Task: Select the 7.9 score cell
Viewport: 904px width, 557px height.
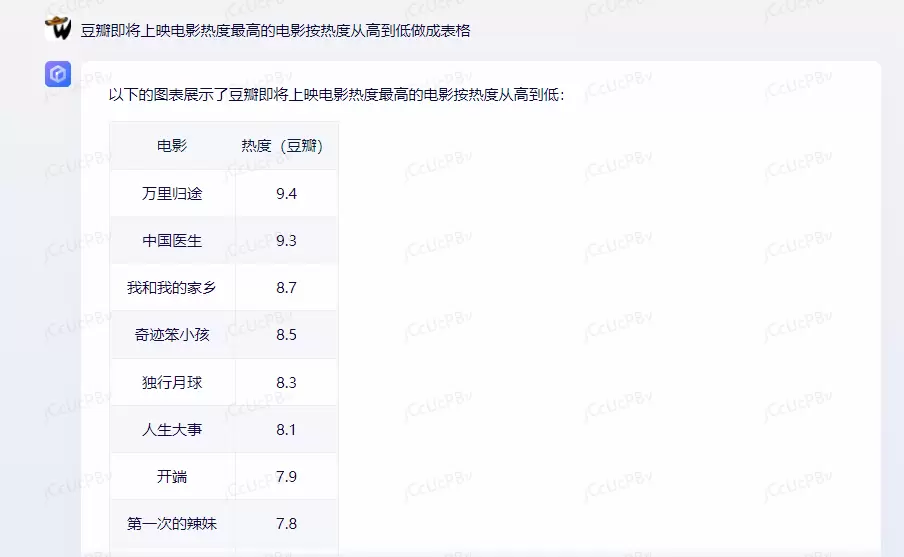Action: click(x=287, y=476)
